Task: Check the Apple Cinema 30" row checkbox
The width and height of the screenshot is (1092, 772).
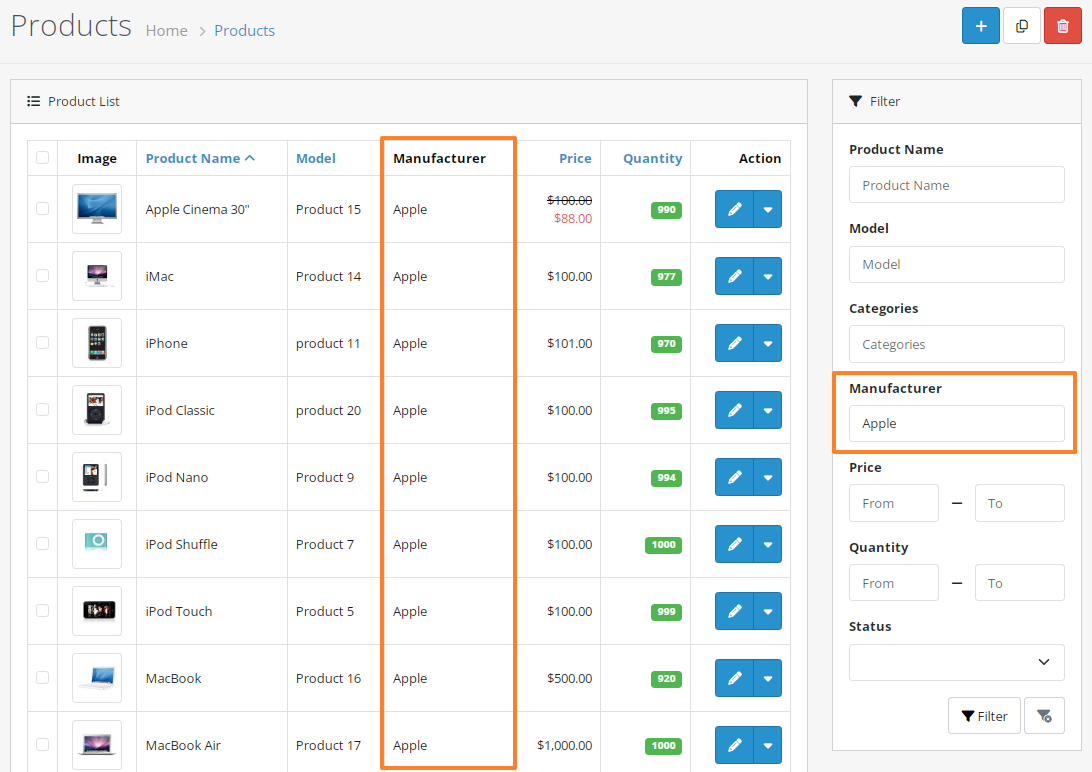Action: pyautogui.click(x=42, y=208)
